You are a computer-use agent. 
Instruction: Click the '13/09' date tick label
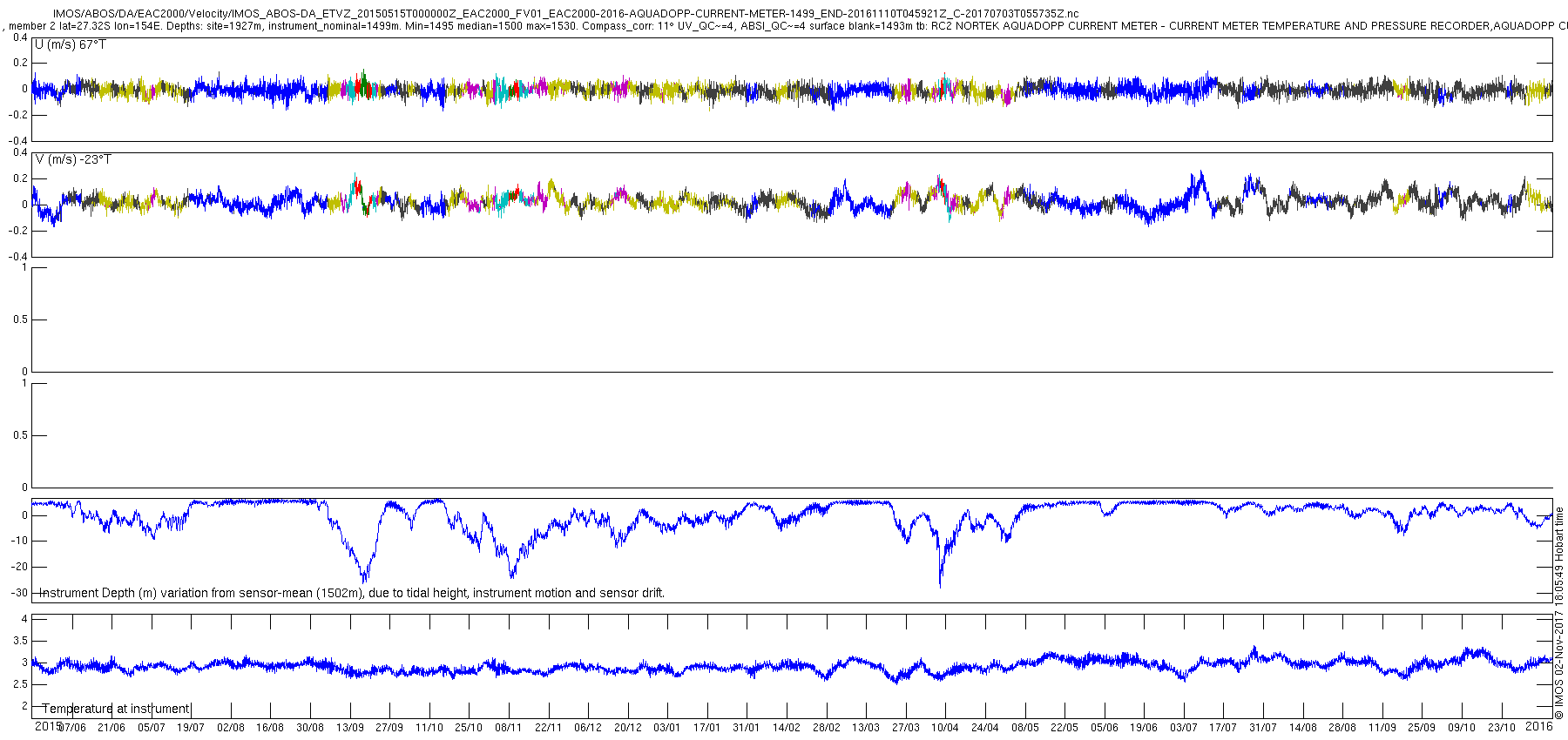point(350,728)
